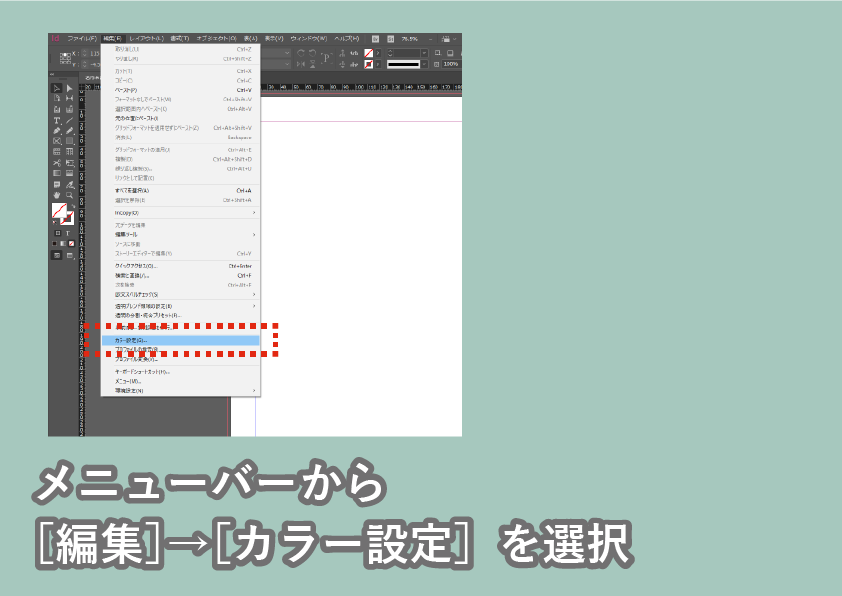Select the Gradient Swatch tool

tap(57, 173)
